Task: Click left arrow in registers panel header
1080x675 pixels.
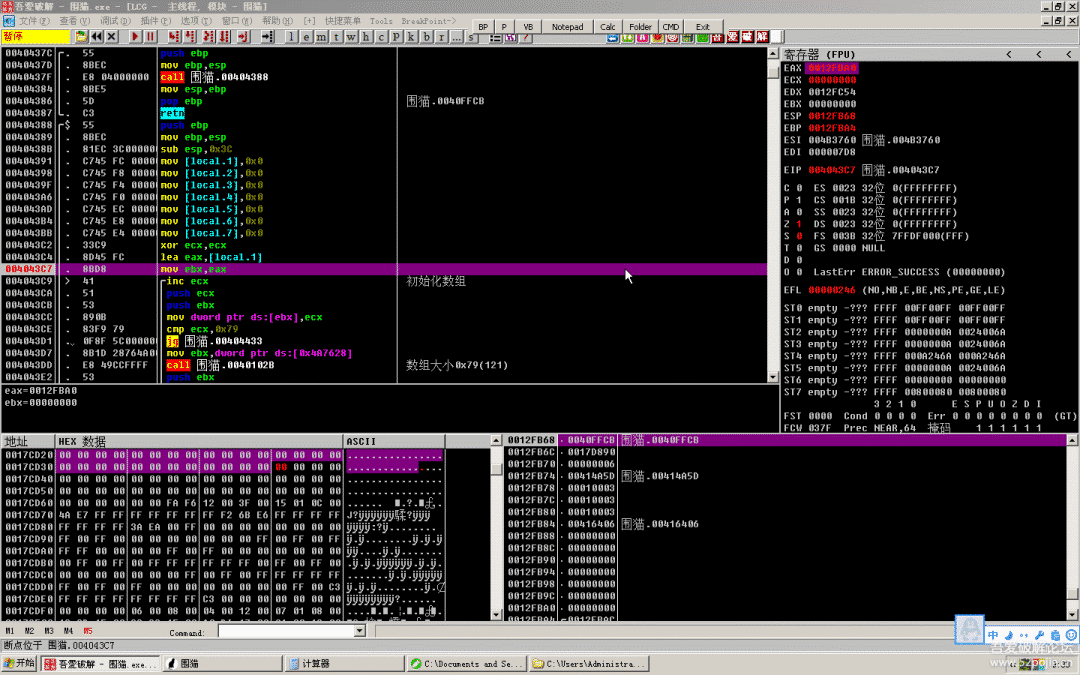Action: pyautogui.click(x=1007, y=54)
